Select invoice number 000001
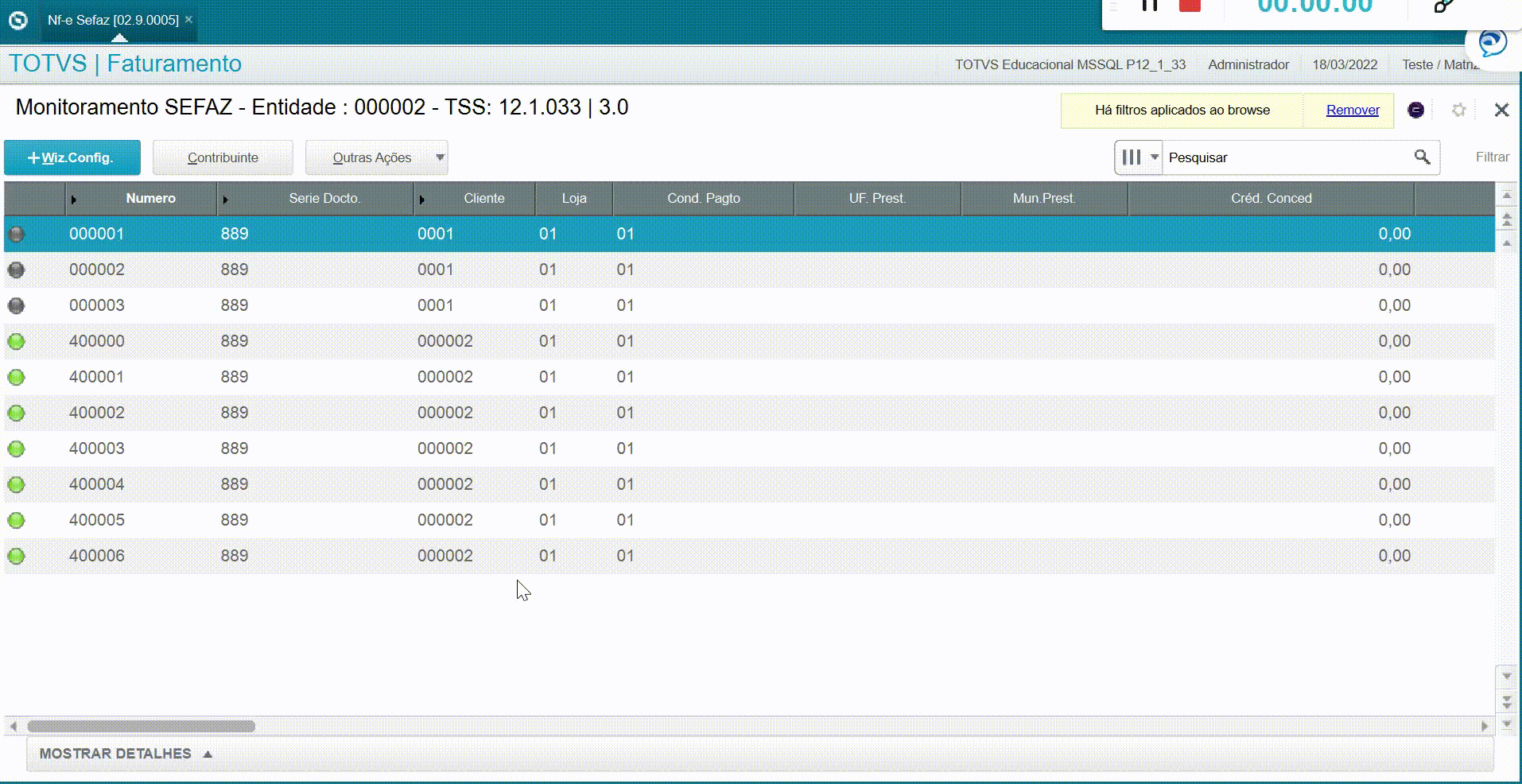Image resolution: width=1522 pixels, height=784 pixels. pyautogui.click(x=97, y=234)
